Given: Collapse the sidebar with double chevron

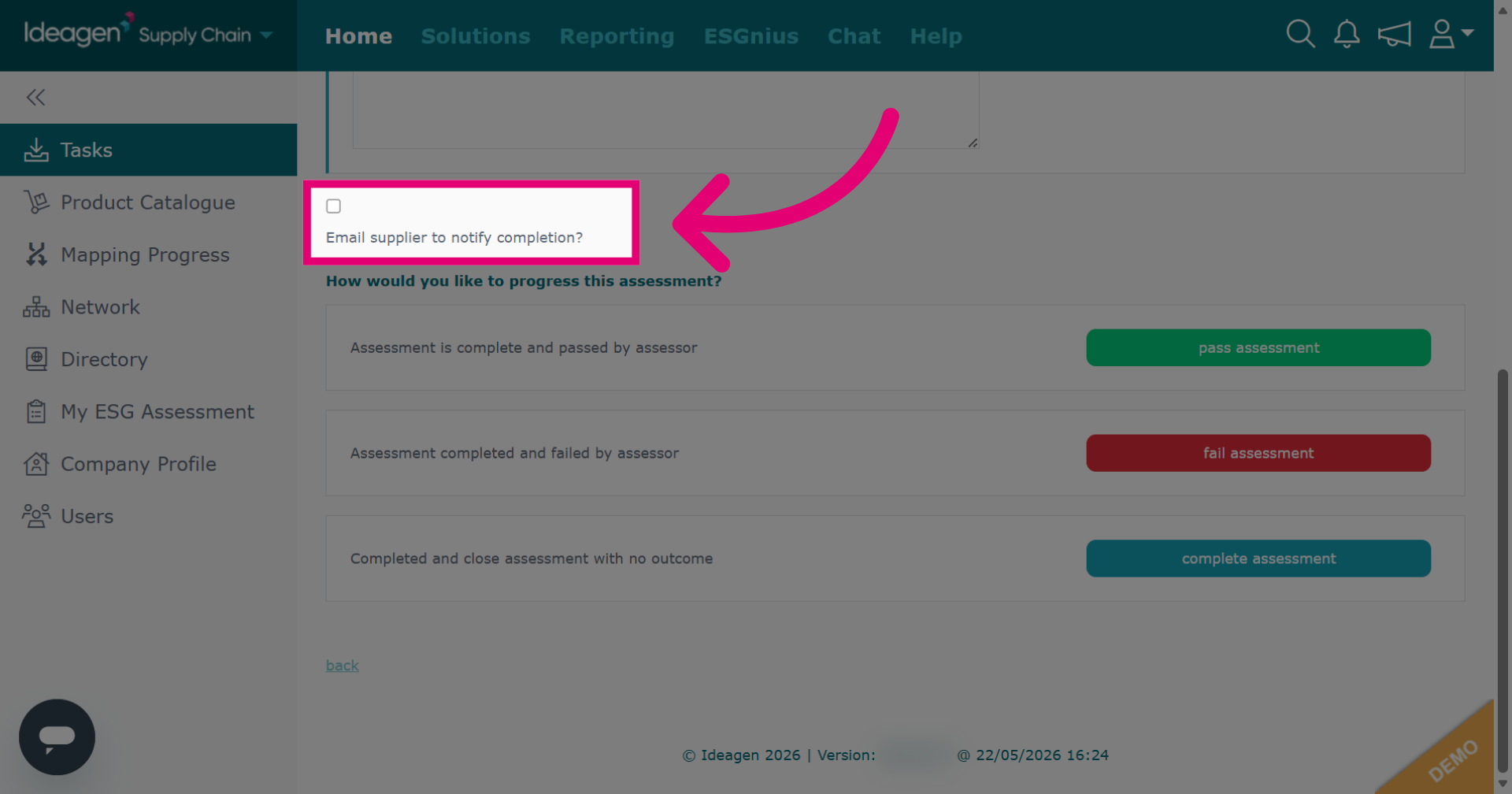Looking at the screenshot, I should (x=35, y=97).
